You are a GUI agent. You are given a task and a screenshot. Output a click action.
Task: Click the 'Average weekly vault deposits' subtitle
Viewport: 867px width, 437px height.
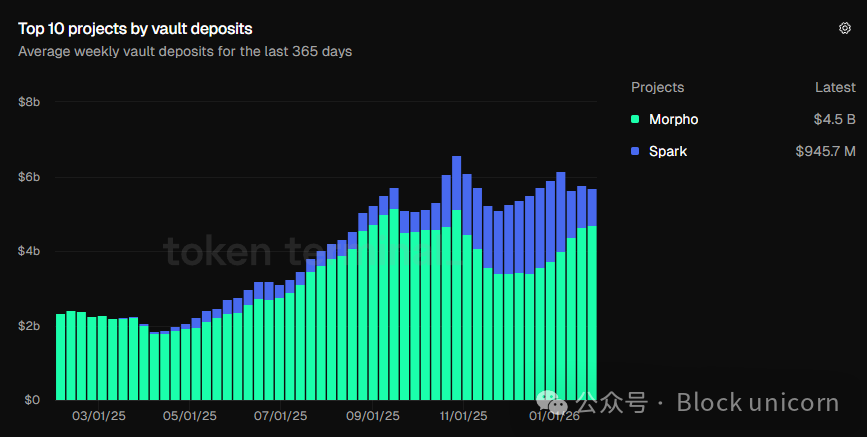point(185,51)
